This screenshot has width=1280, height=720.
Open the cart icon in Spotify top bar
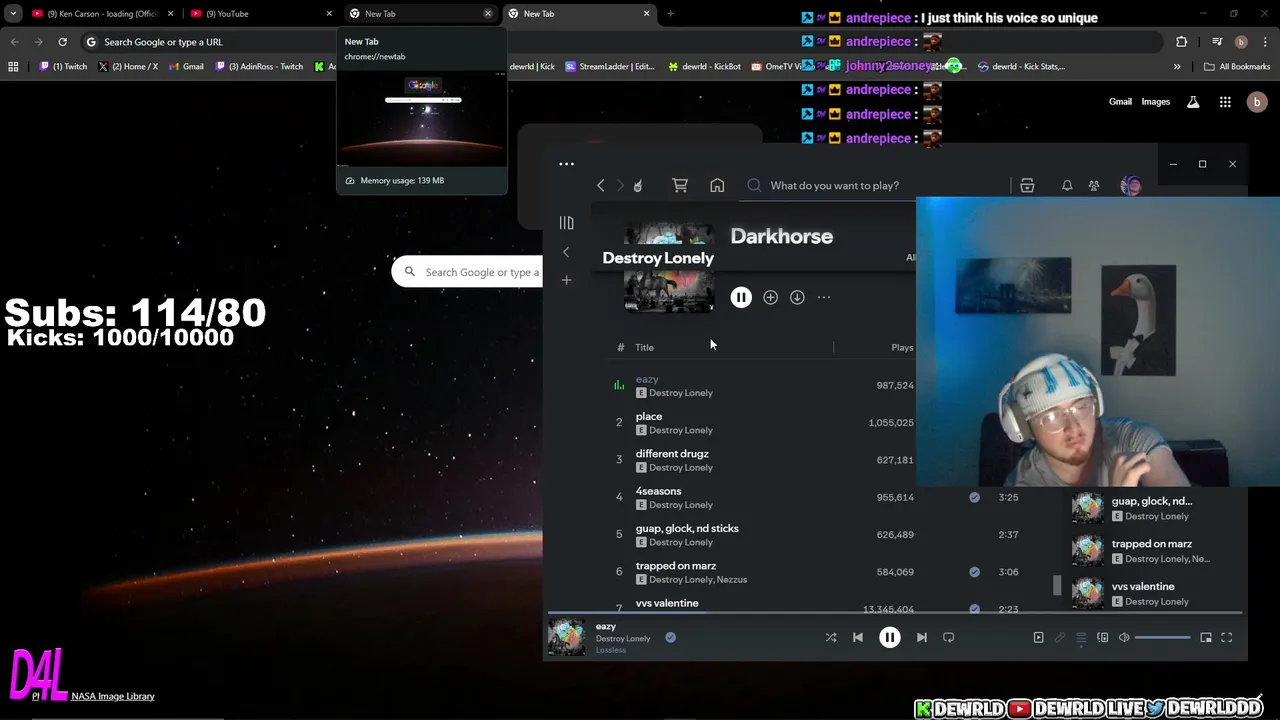pyautogui.click(x=680, y=185)
